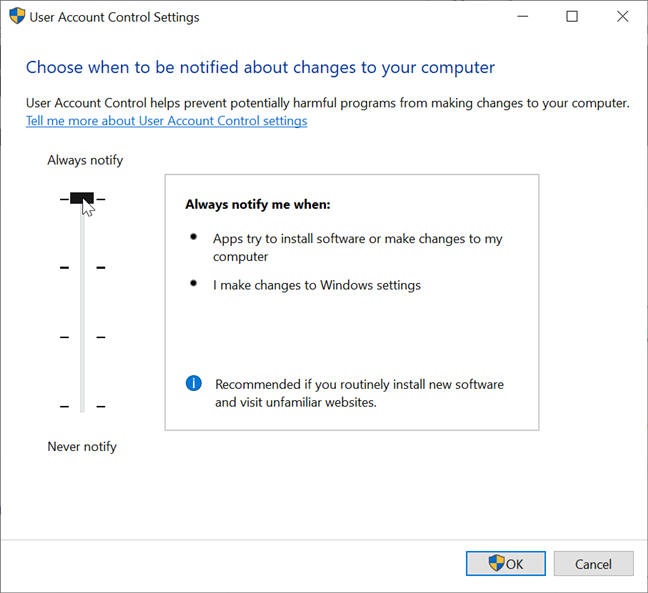Click the 'Always notify' label
The width and height of the screenshot is (648, 593).
85,160
